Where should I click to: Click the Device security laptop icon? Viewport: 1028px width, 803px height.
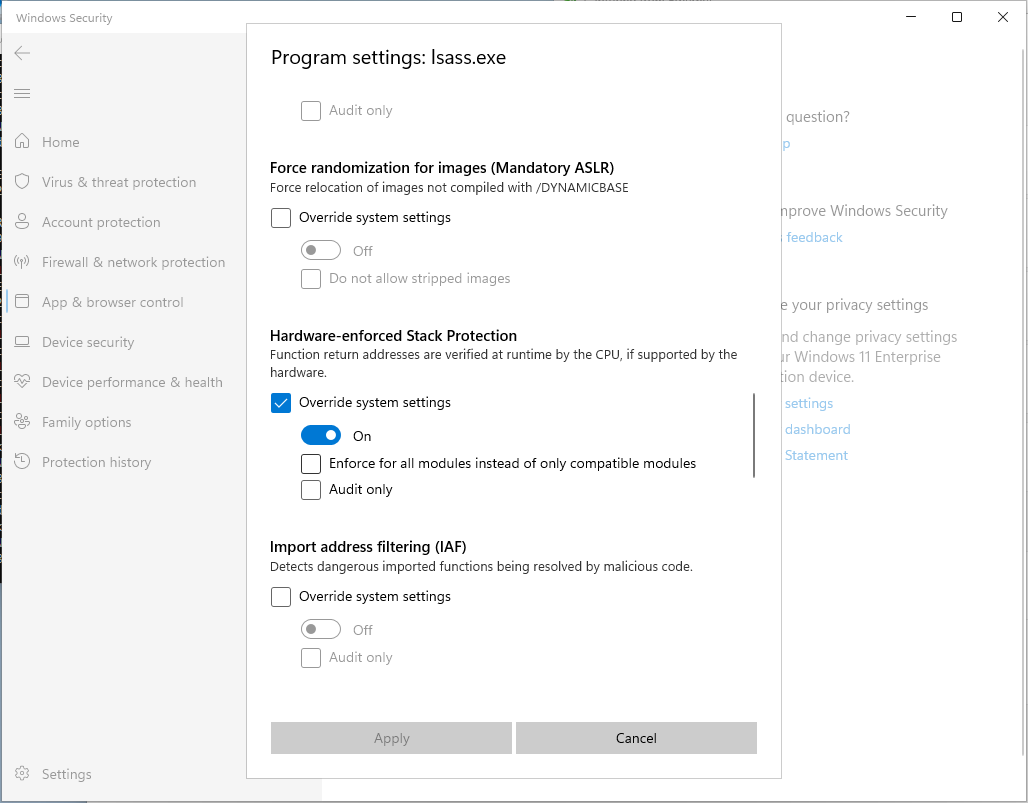(x=22, y=342)
